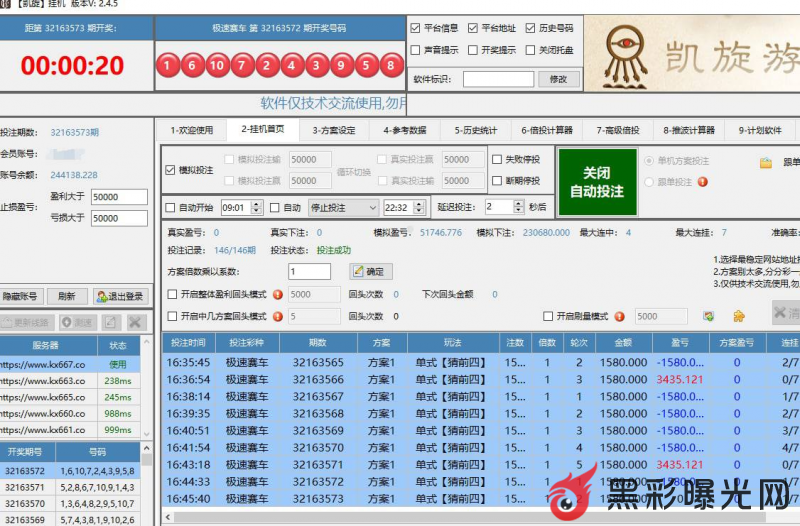Open the yellow folder icon near 跟单

[x=766, y=162]
